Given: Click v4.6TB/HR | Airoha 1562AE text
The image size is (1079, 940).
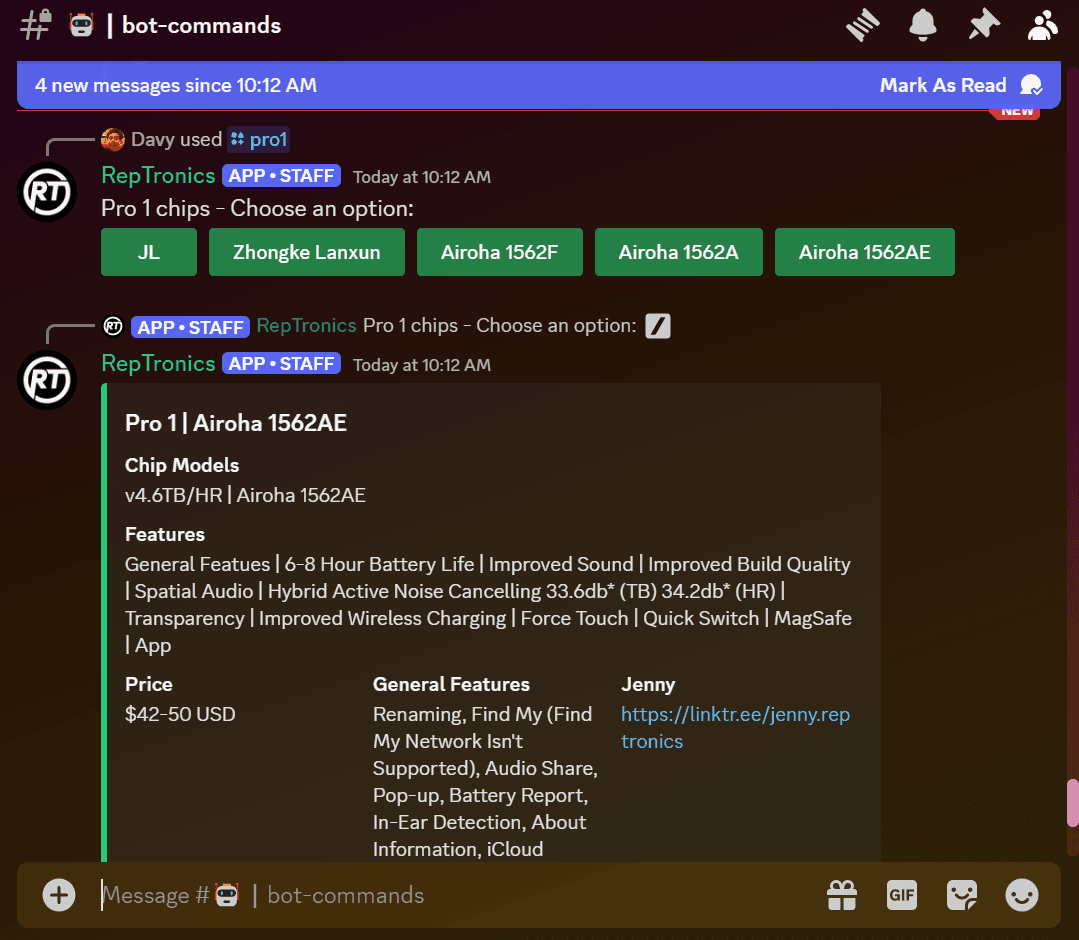Looking at the screenshot, I should [x=245, y=495].
